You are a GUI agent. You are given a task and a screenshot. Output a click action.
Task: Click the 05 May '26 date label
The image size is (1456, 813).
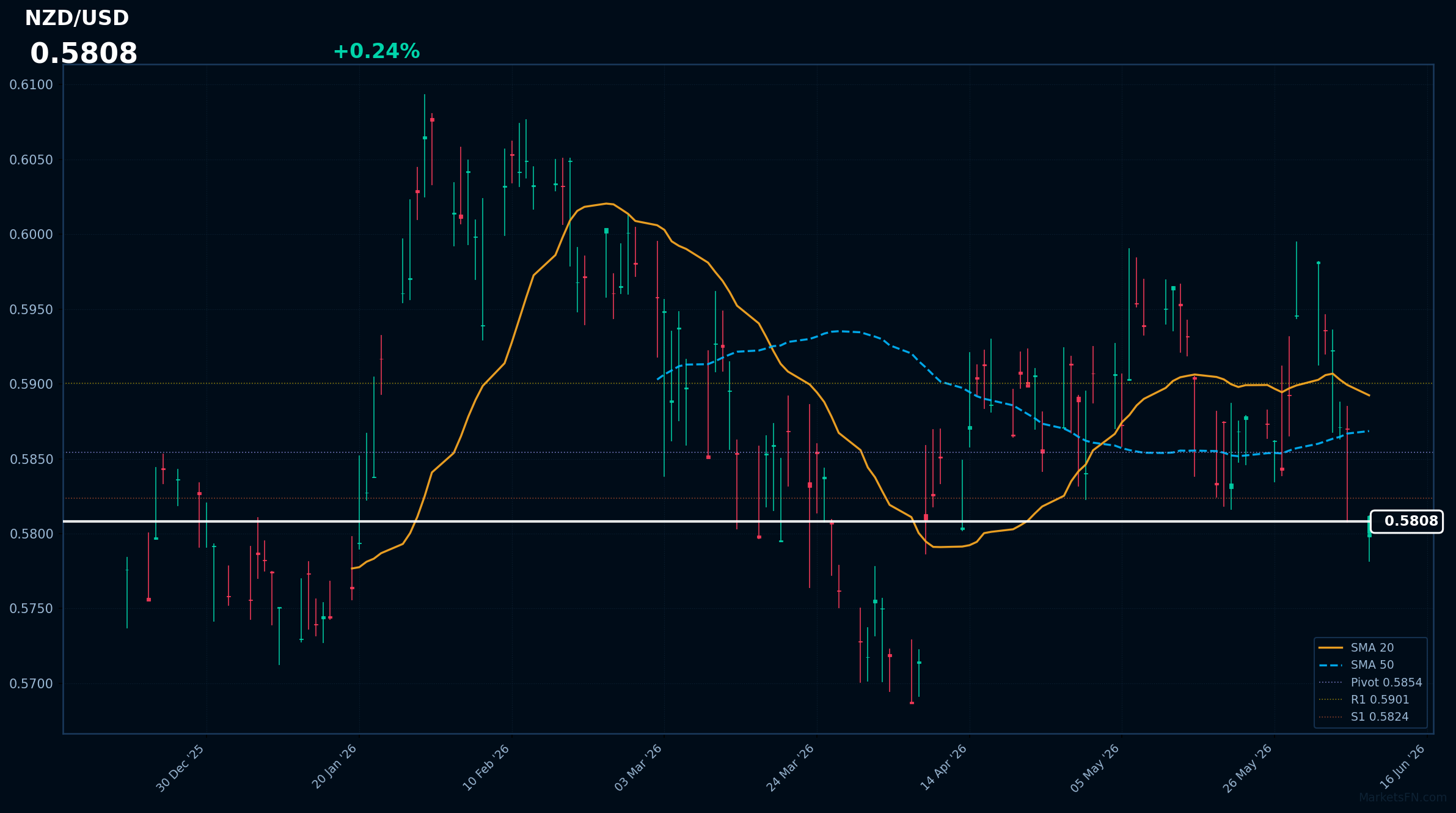[x=1095, y=768]
